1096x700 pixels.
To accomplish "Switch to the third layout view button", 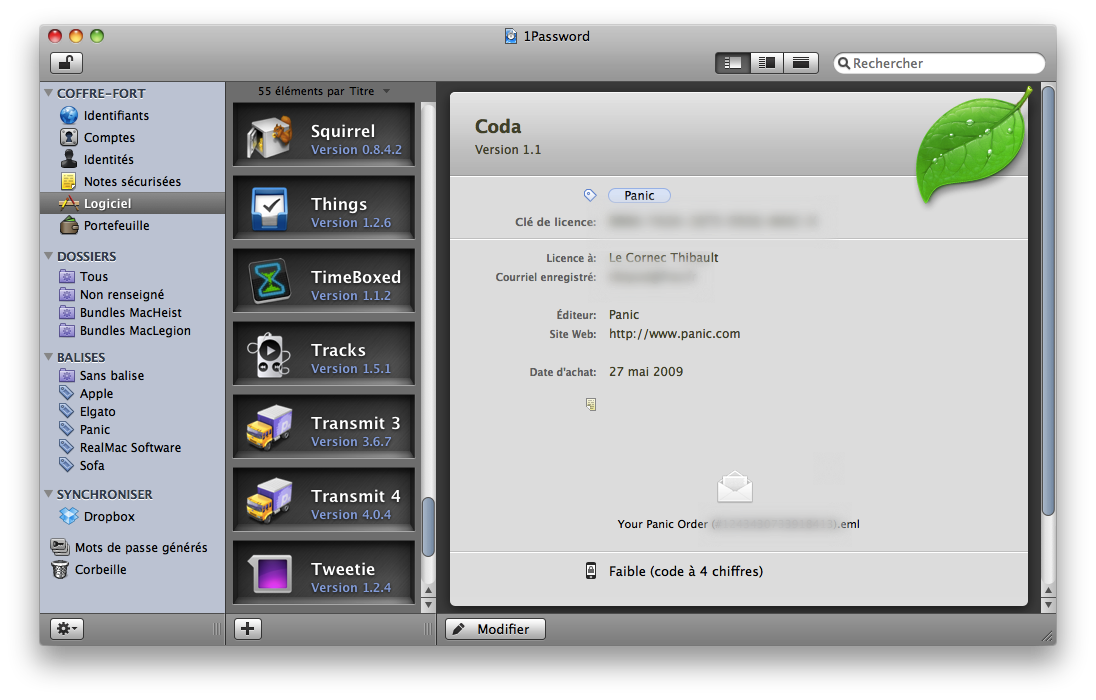I will (801, 63).
